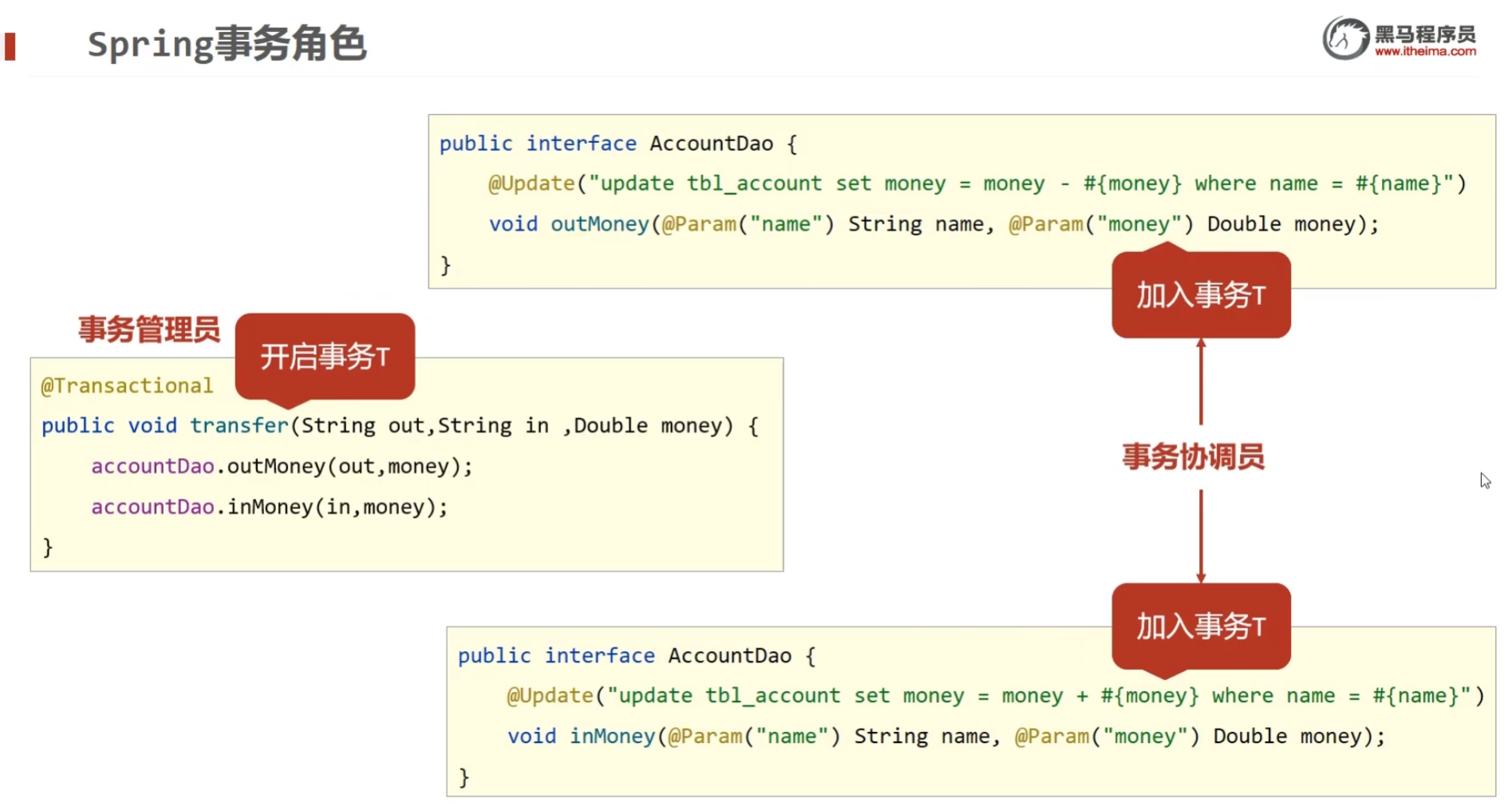
Task: Click the slide title Spring事务角色
Action: point(227,44)
